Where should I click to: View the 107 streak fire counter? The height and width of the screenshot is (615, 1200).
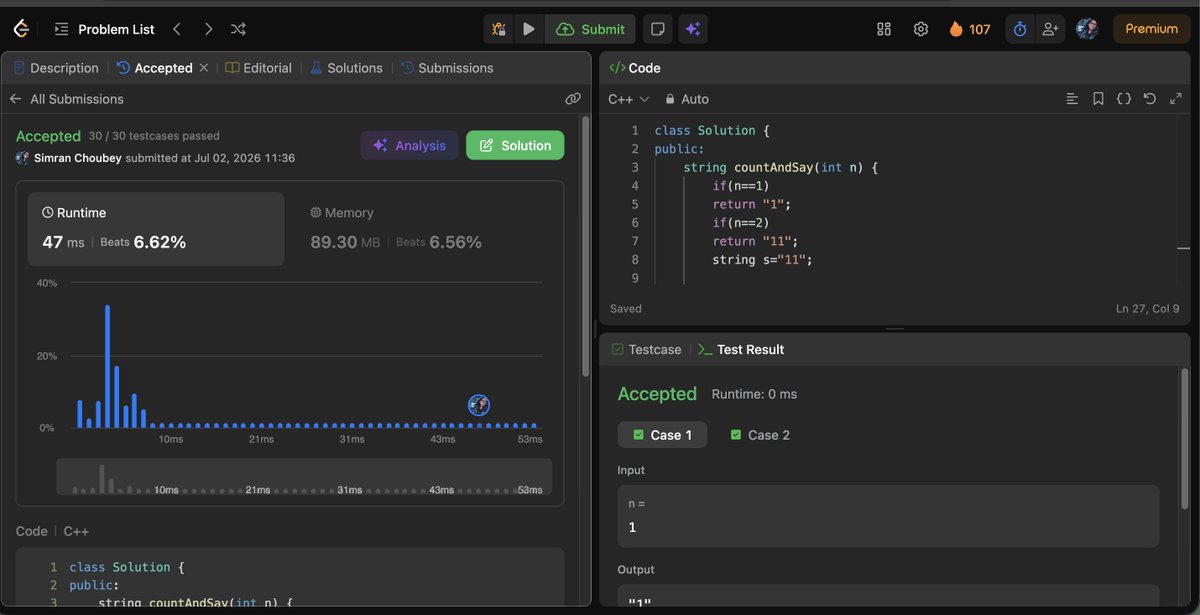pyautogui.click(x=969, y=29)
